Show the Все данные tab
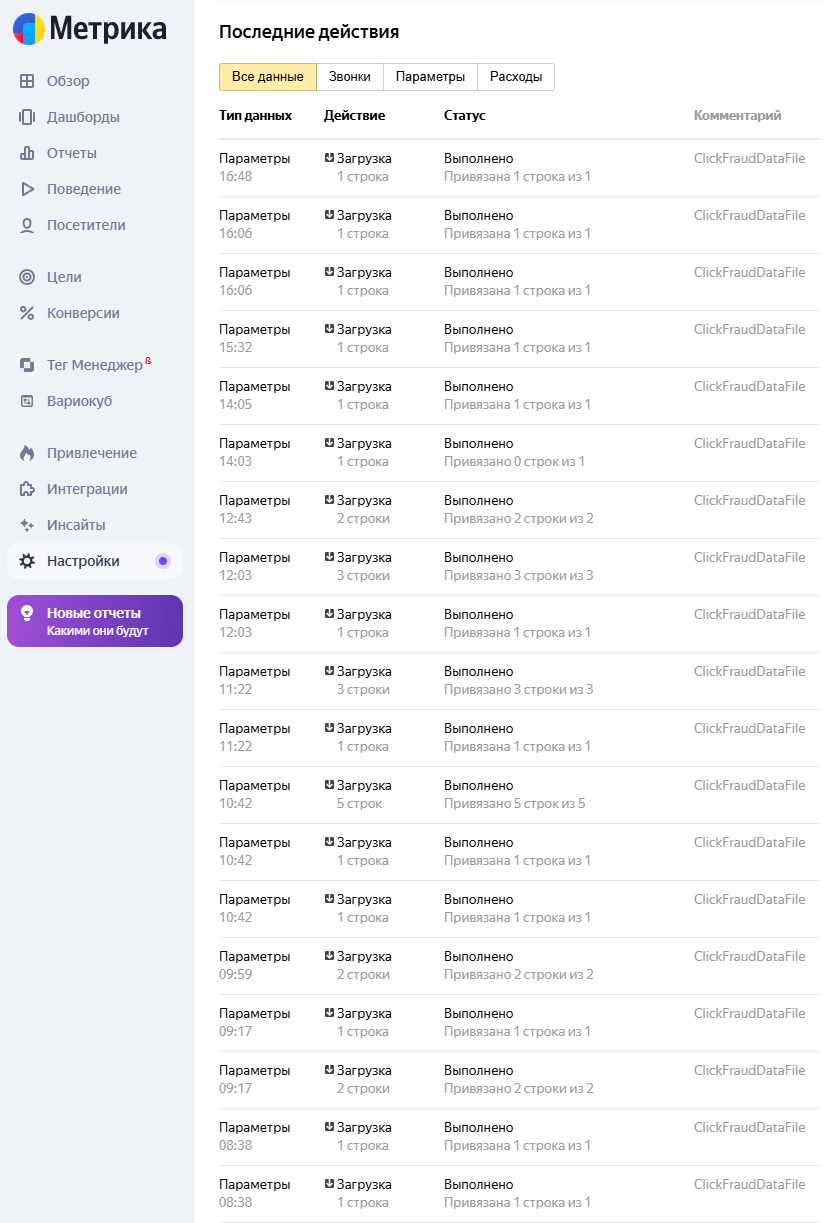Viewport: 824px width, 1223px height. 267,77
